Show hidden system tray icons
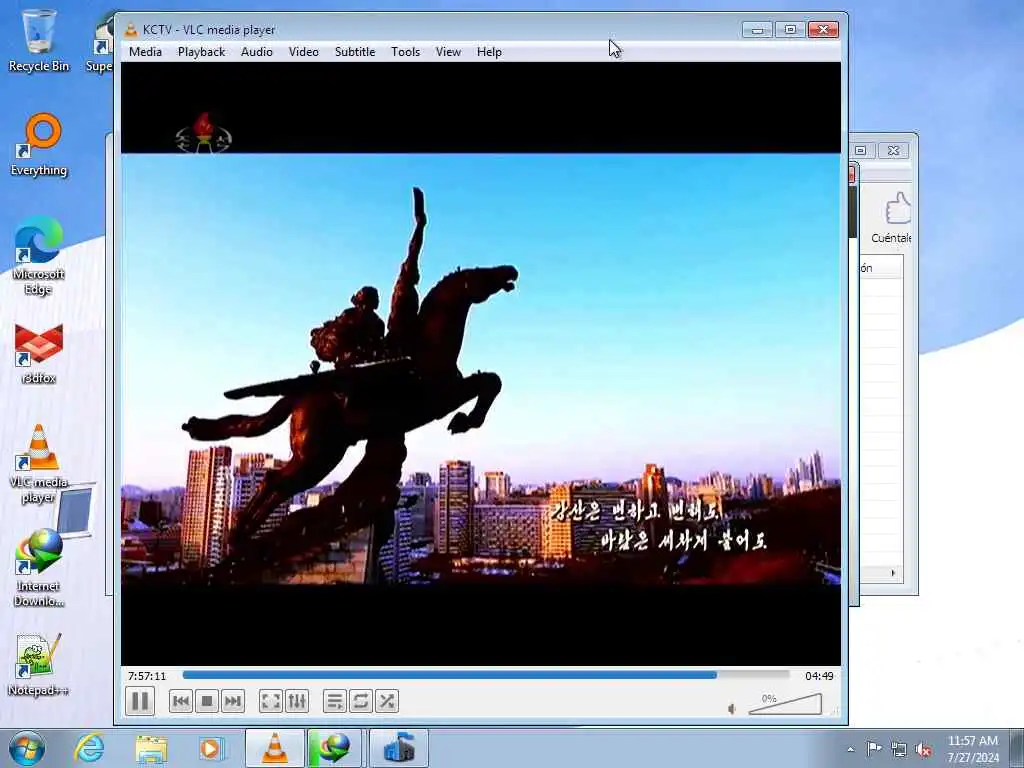The image size is (1024, 768). point(850,750)
